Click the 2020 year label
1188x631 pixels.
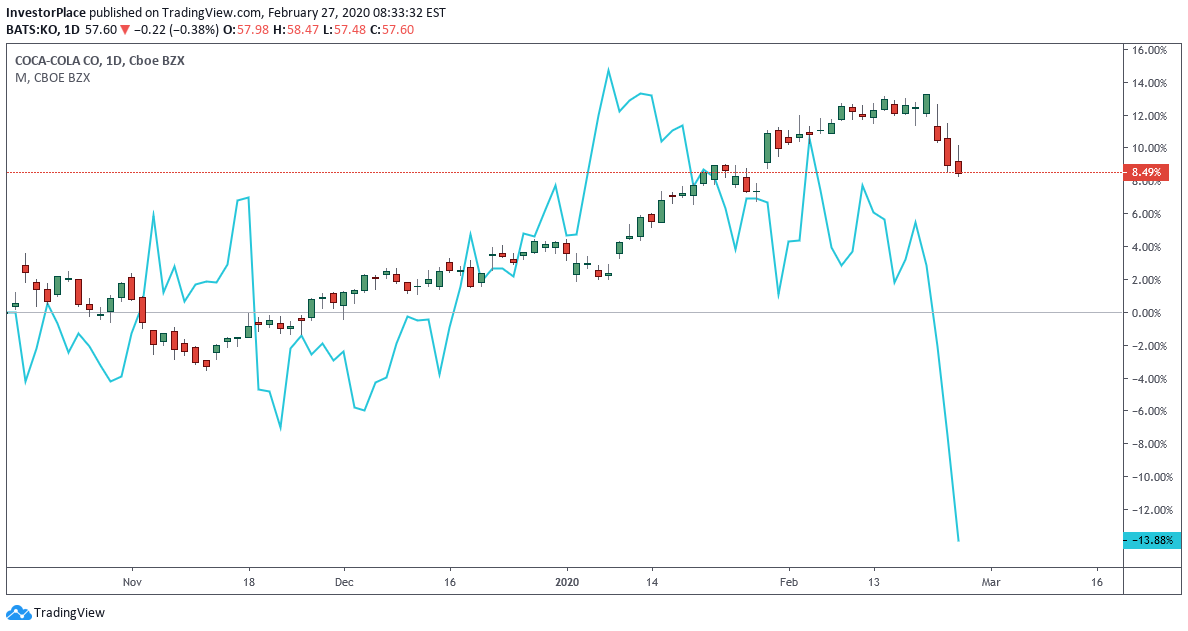pos(567,582)
